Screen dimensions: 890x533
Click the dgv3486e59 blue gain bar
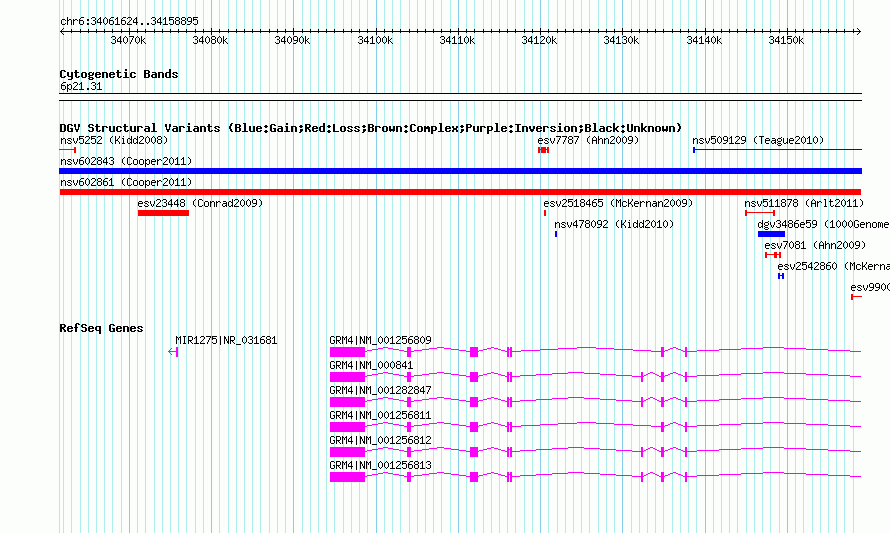click(x=771, y=234)
